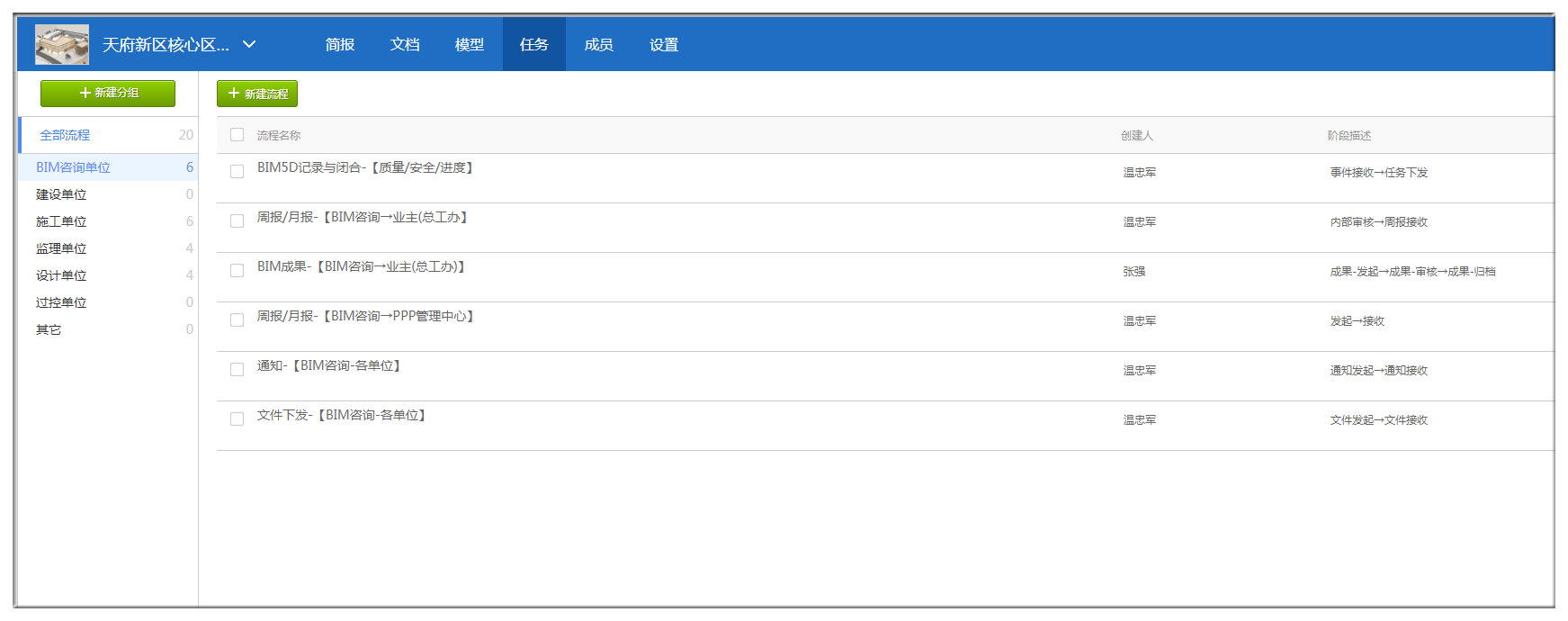The height and width of the screenshot is (621, 1568).
Task: Click the 新建流程 button
Action: coord(257,94)
